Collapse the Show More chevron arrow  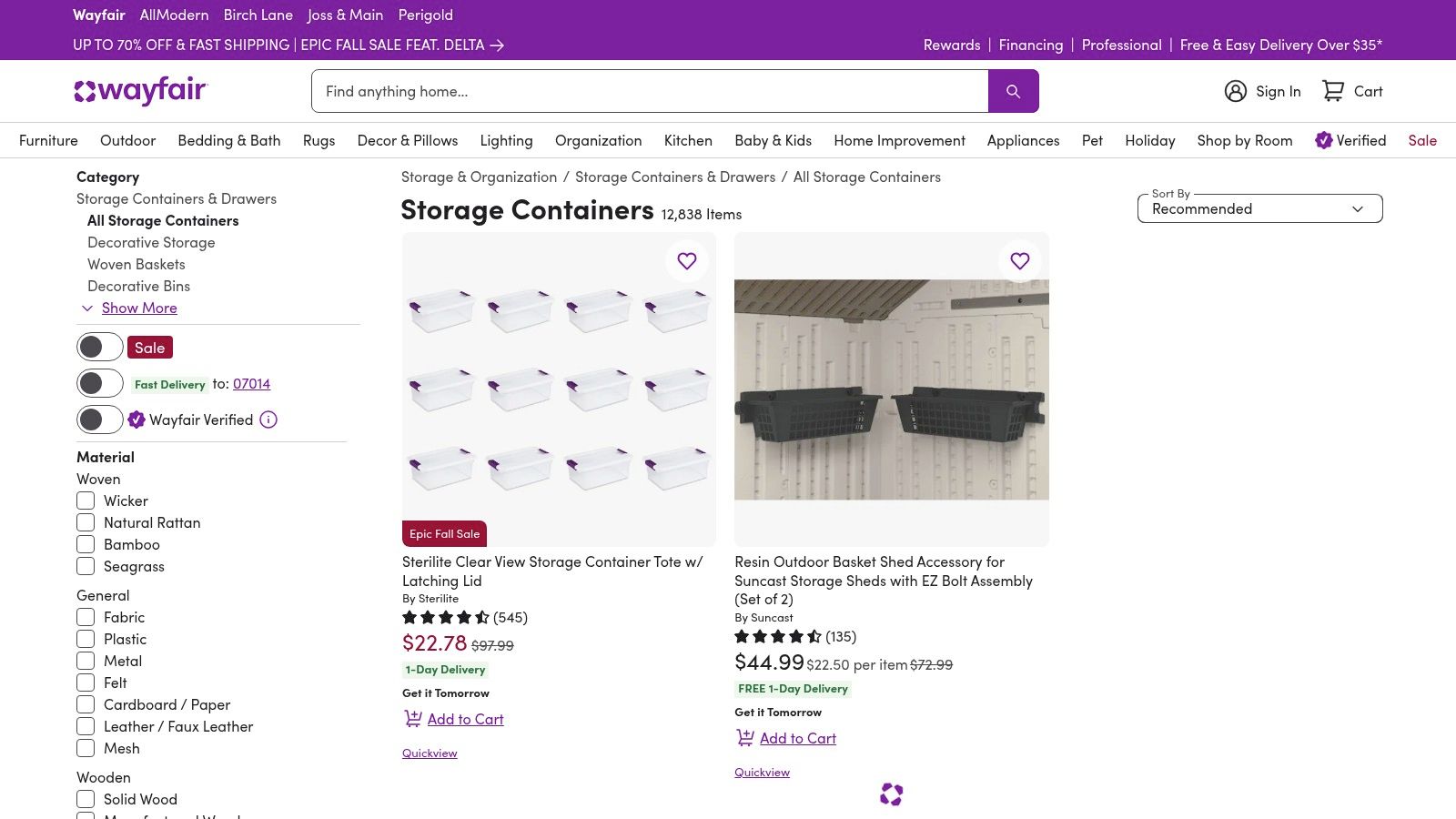click(x=87, y=308)
